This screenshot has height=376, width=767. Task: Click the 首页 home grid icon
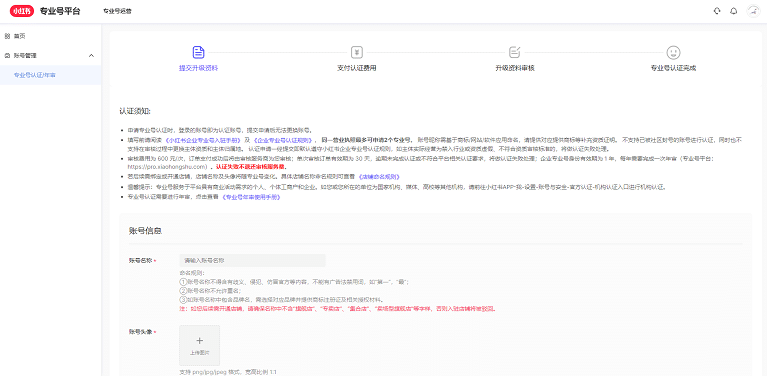7,36
